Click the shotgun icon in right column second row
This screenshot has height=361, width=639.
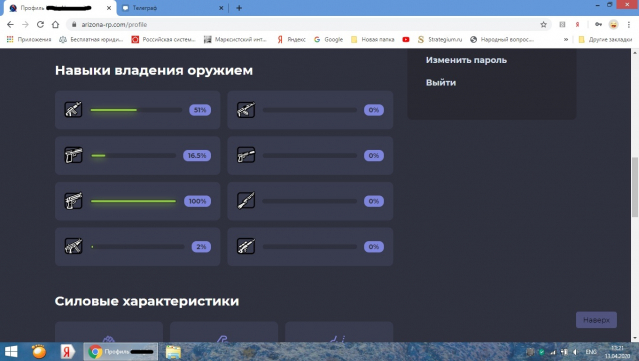pyautogui.click(x=246, y=155)
